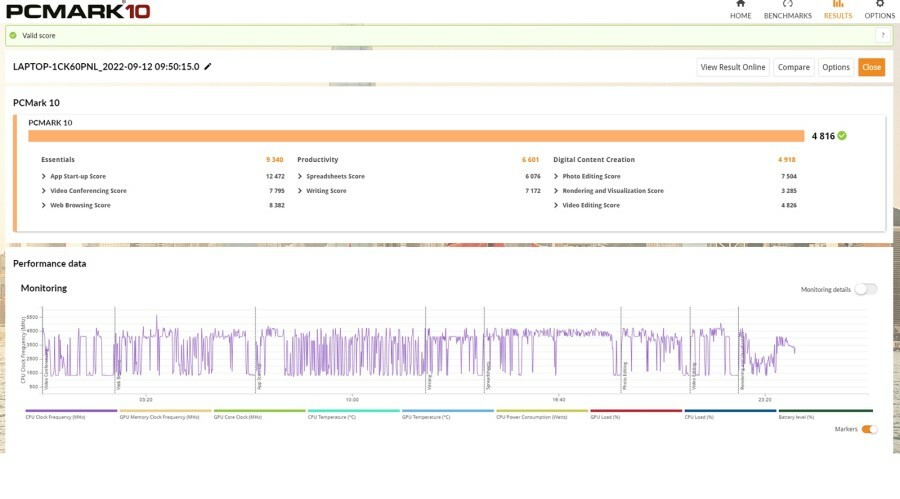The width and height of the screenshot is (900, 499).
Task: Edit result name with pencil icon
Action: tap(208, 67)
